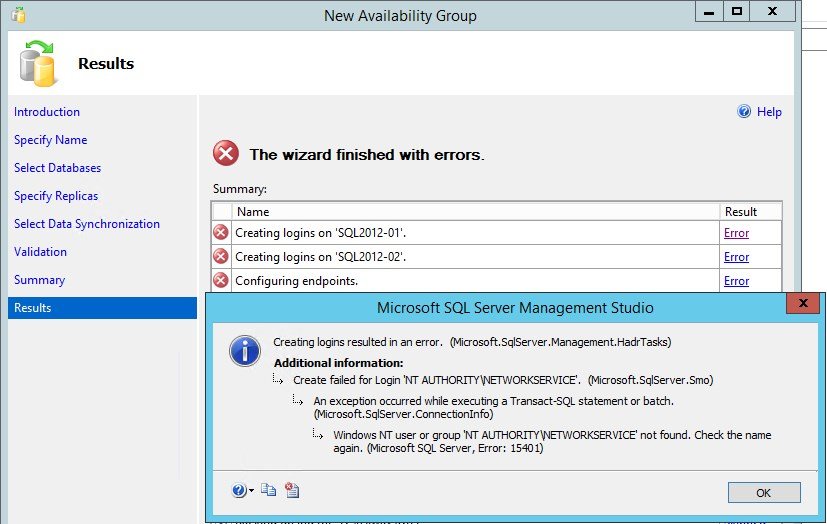Image resolution: width=827 pixels, height=524 pixels.
Task: Click the show technical details icon
Action: point(291,490)
